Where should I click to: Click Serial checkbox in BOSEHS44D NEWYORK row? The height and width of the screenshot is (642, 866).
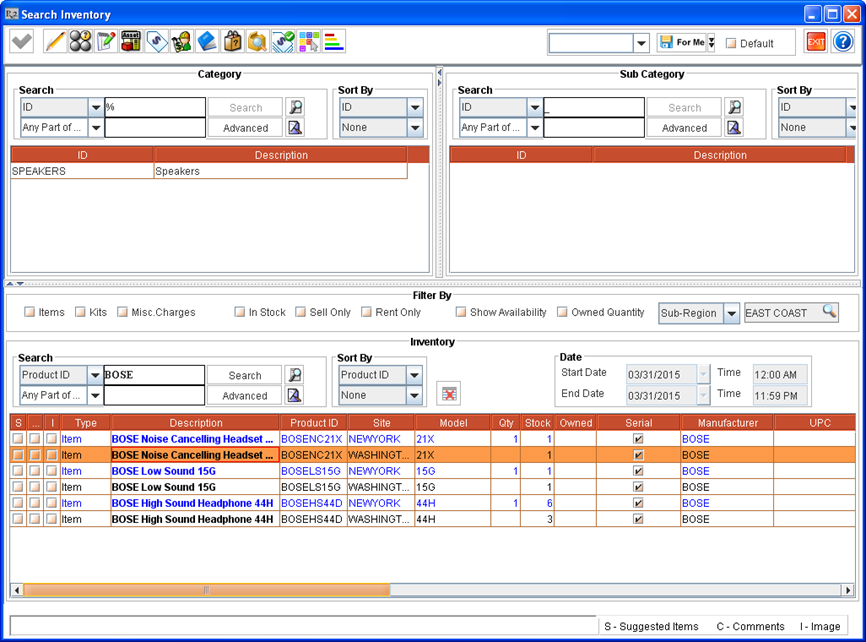638,503
